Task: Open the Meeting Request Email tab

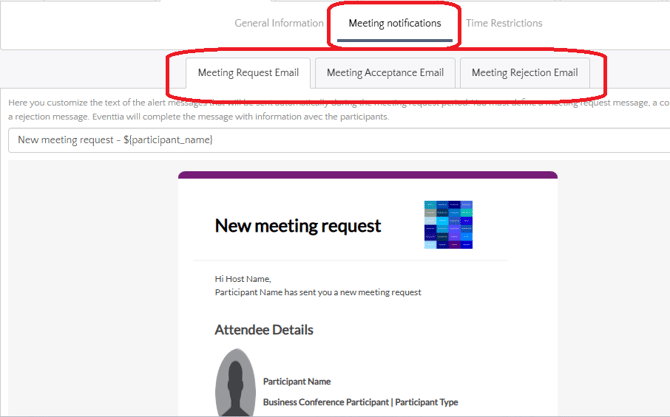Action: coord(246,73)
